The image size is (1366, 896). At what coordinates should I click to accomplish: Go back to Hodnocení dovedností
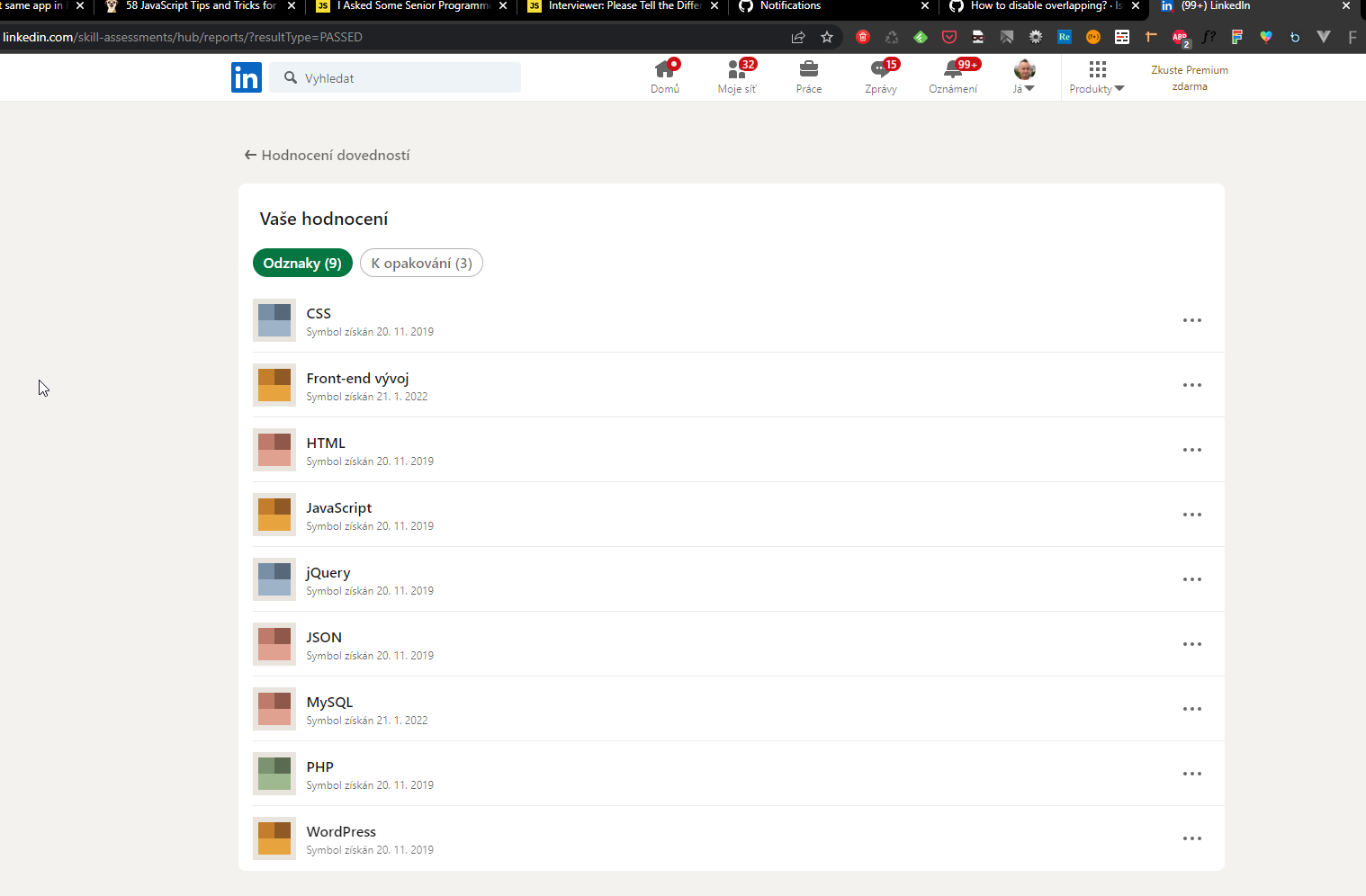(x=328, y=155)
